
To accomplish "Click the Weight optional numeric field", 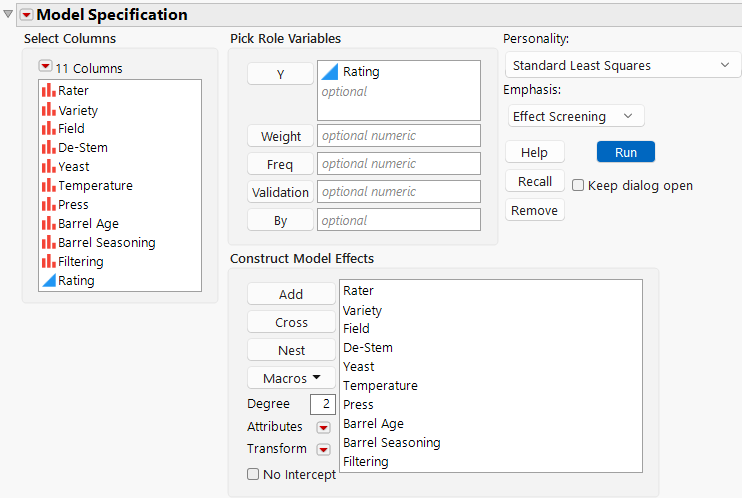I will [398, 136].
